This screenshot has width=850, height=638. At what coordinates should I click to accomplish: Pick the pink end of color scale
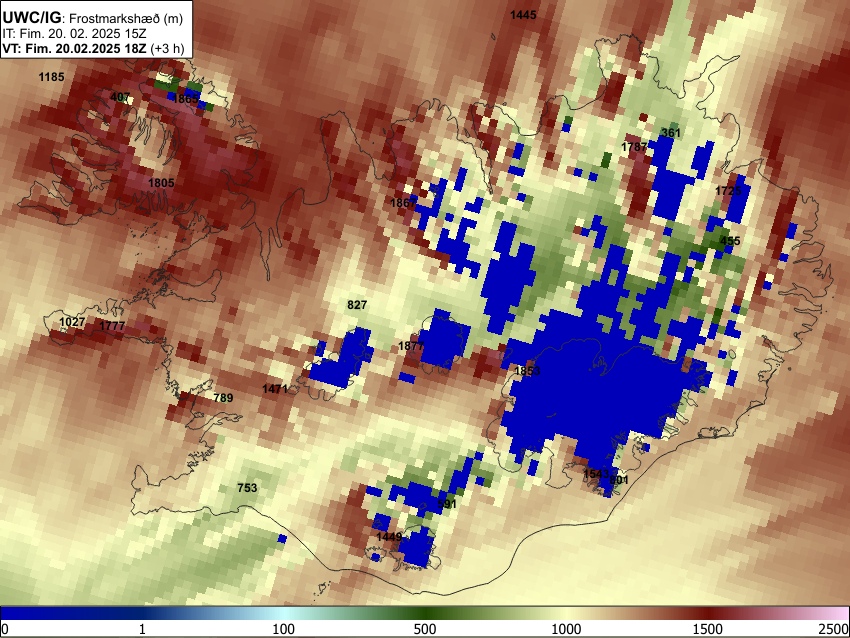click(x=839, y=614)
